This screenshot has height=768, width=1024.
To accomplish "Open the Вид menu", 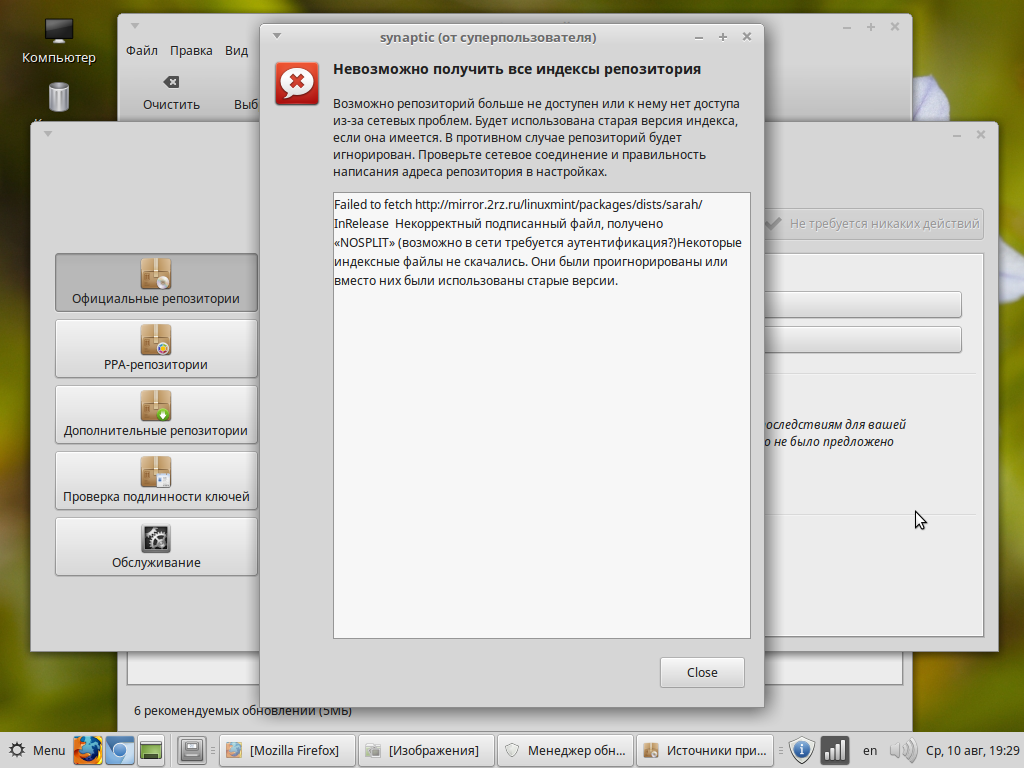I will click(236, 51).
